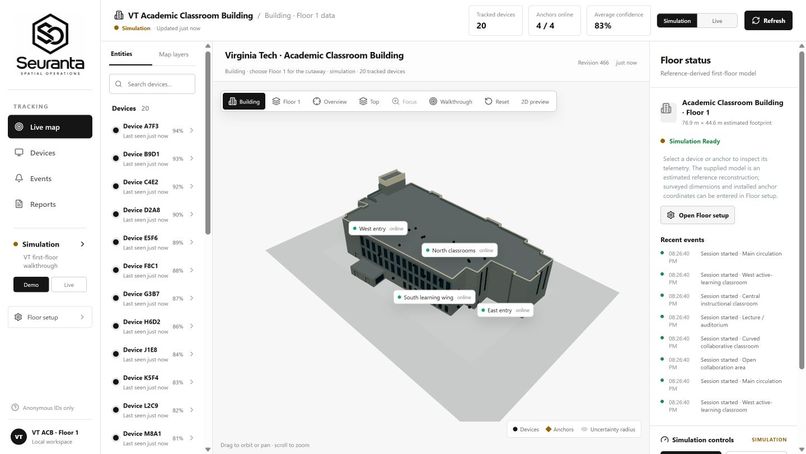Image resolution: width=806 pixels, height=454 pixels.
Task: Click the Anonymous IDs only info icon
Action: pos(15,408)
